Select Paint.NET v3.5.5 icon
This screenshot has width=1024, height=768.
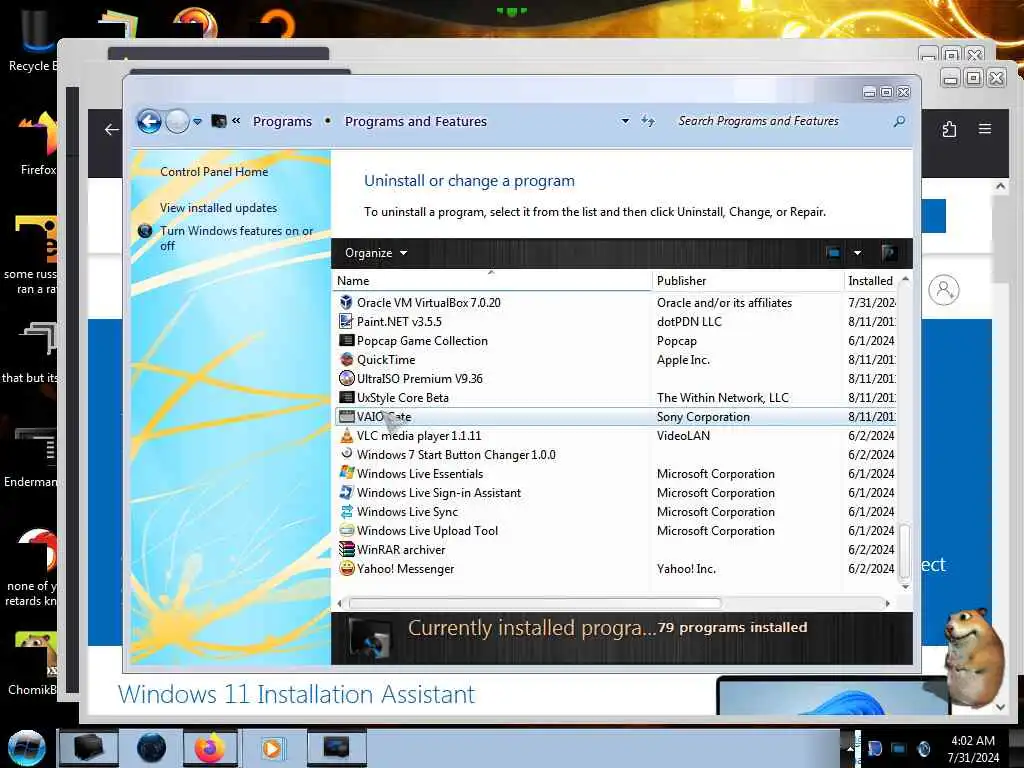(346, 321)
